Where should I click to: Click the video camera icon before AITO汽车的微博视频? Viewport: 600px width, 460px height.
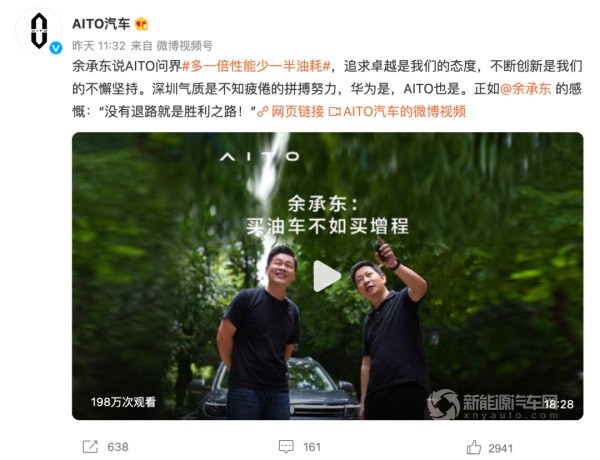pyautogui.click(x=334, y=112)
